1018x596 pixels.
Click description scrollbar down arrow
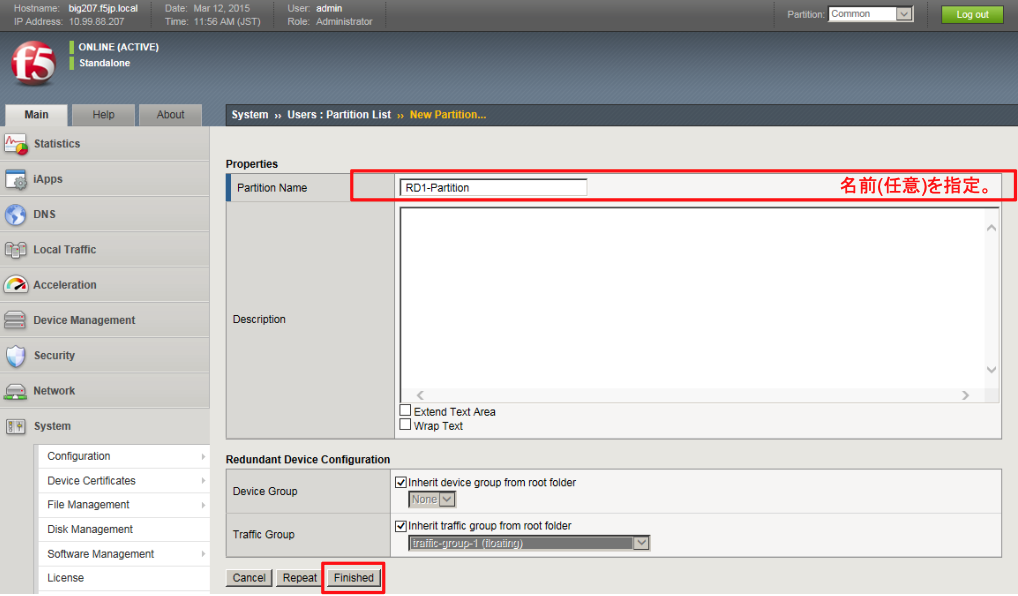(x=991, y=369)
